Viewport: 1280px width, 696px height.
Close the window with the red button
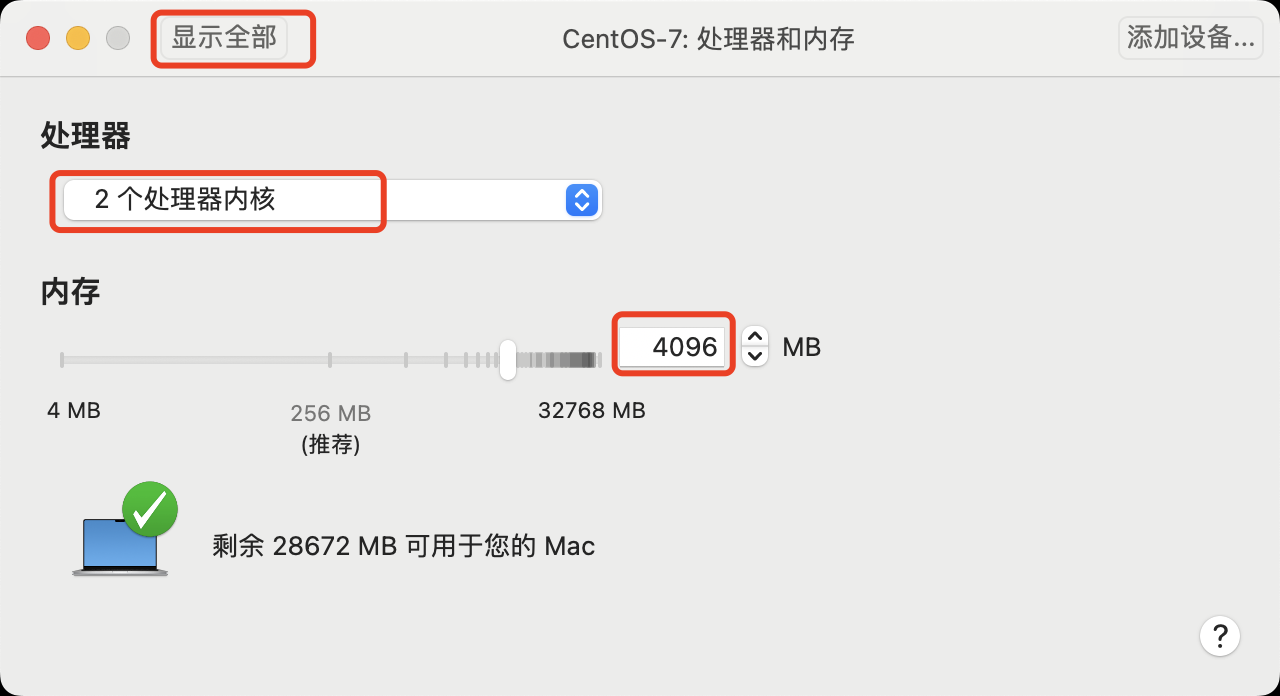click(x=38, y=38)
